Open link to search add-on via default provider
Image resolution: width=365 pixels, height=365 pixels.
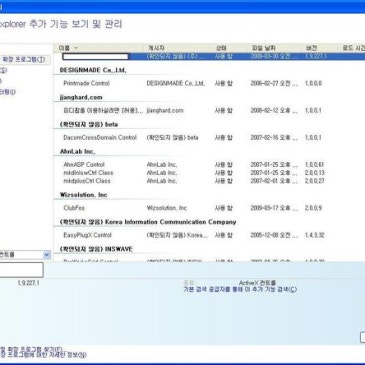(x=240, y=289)
